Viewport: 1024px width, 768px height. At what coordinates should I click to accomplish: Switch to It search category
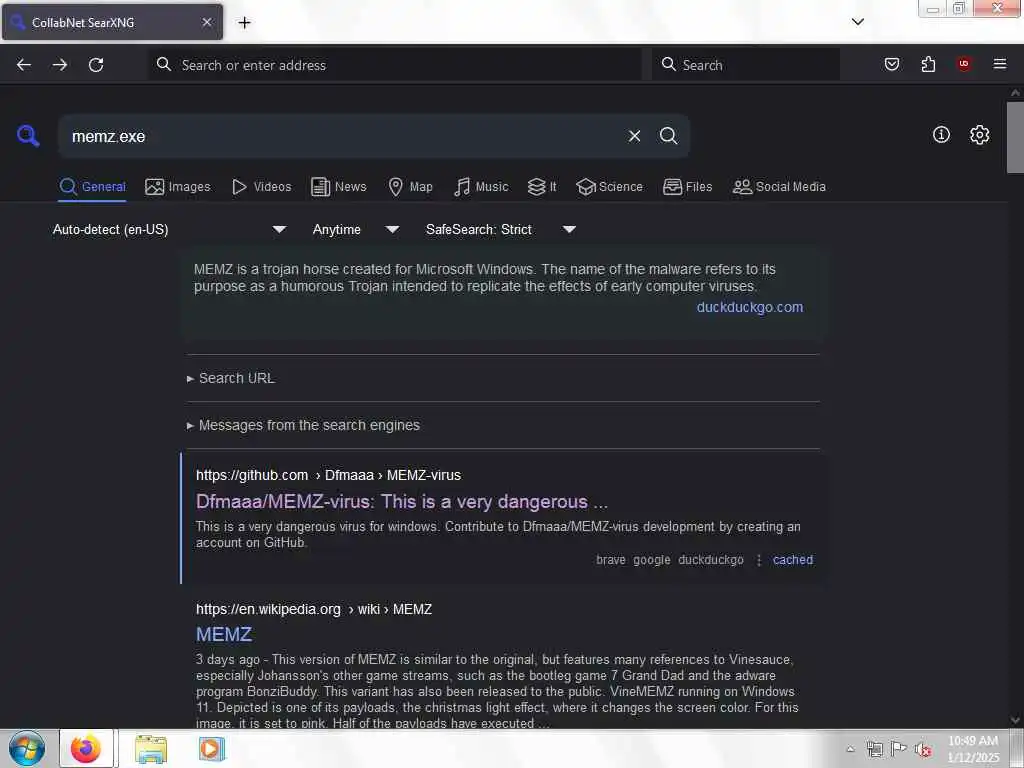coord(542,187)
